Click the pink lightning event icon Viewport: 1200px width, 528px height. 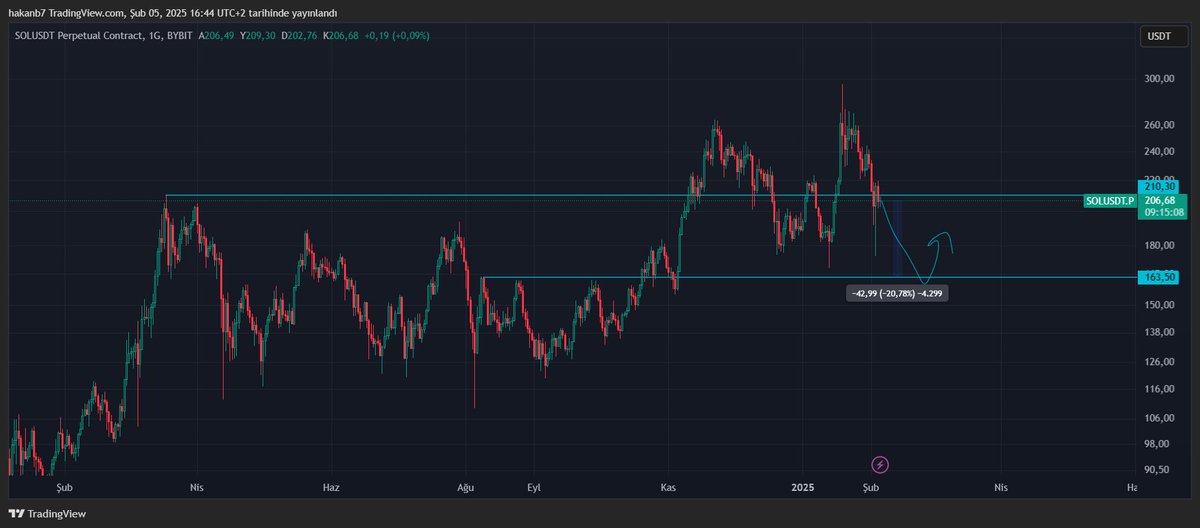(x=880, y=465)
